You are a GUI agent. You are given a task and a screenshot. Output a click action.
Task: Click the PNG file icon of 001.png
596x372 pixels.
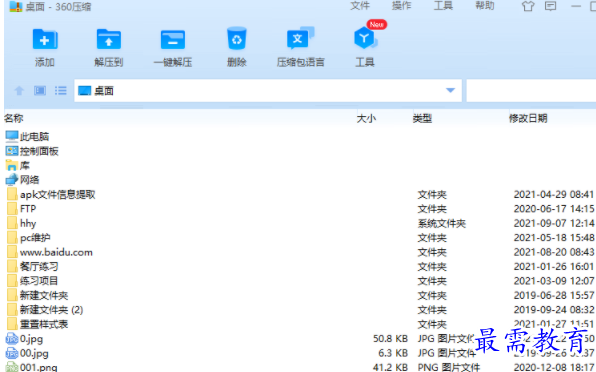(12, 367)
